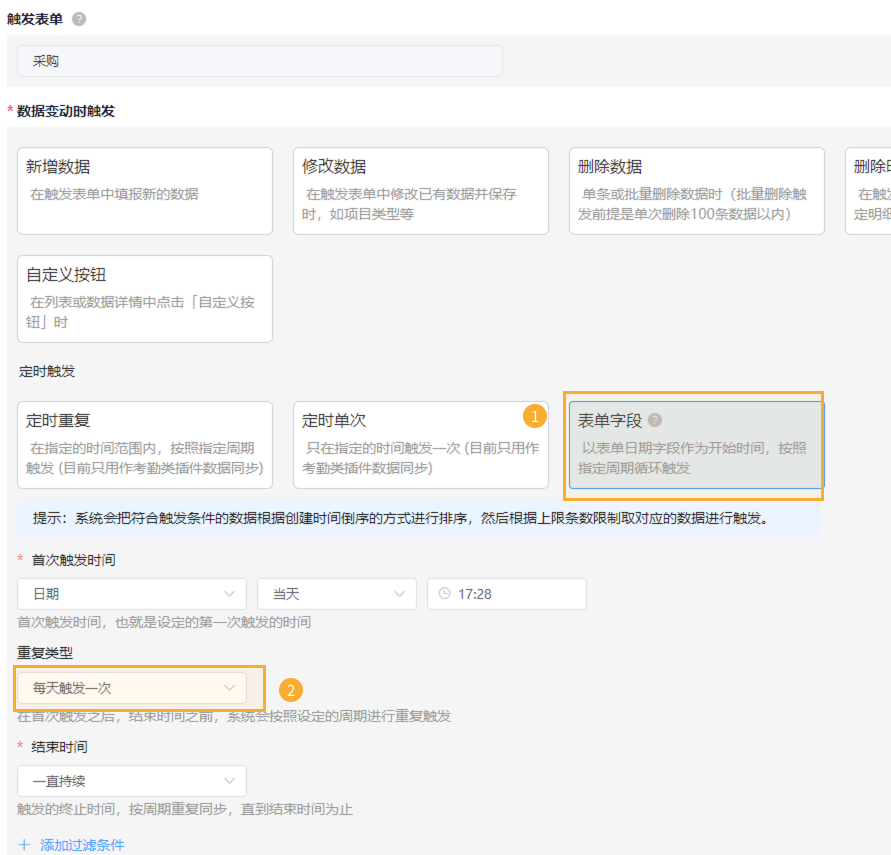Click the 添加过滤条件 link
Screen dimensions: 891x855
82,845
